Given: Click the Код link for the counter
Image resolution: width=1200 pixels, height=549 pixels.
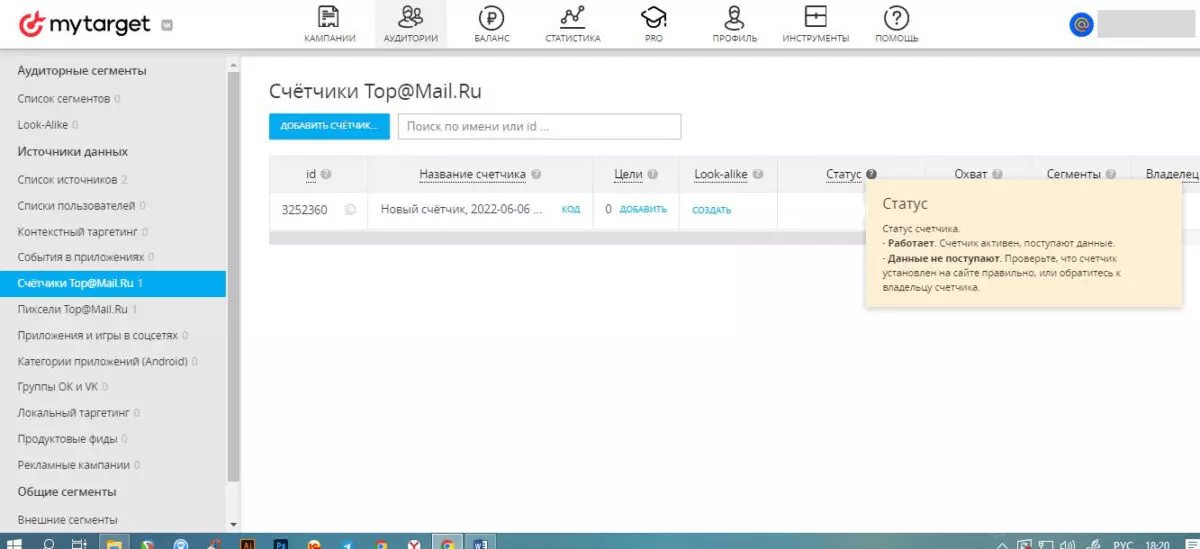Looking at the screenshot, I should [571, 210].
